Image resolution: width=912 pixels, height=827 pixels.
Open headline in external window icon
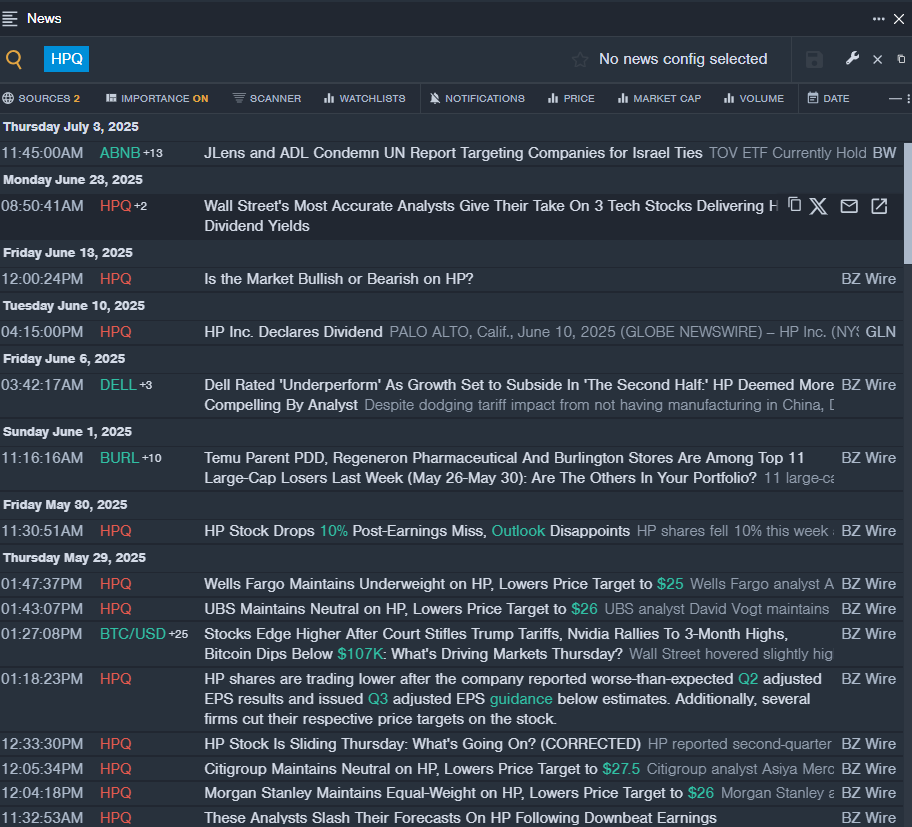879,206
